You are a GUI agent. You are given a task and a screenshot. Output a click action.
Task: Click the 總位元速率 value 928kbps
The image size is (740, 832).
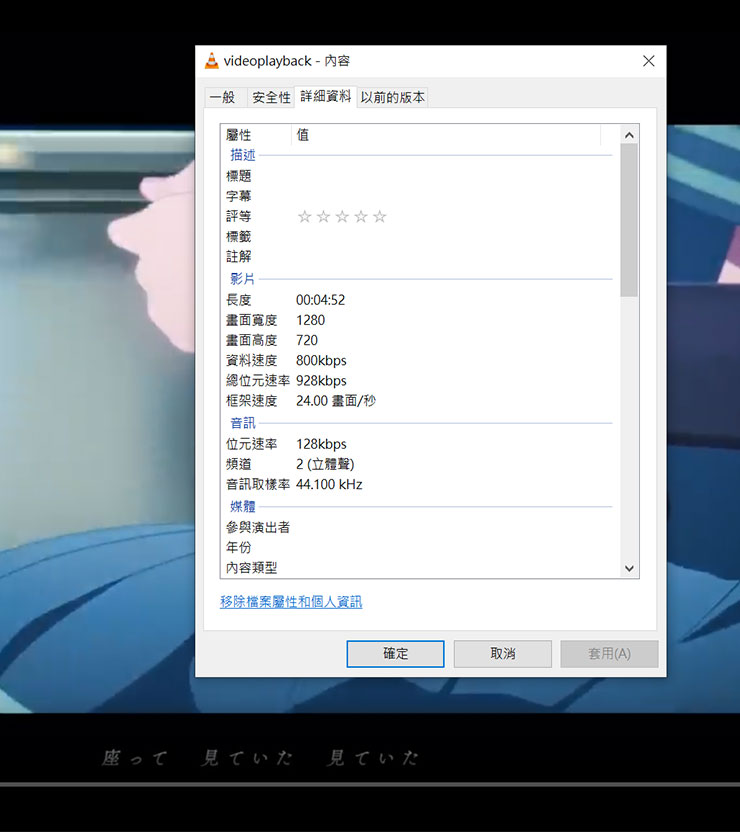321,381
